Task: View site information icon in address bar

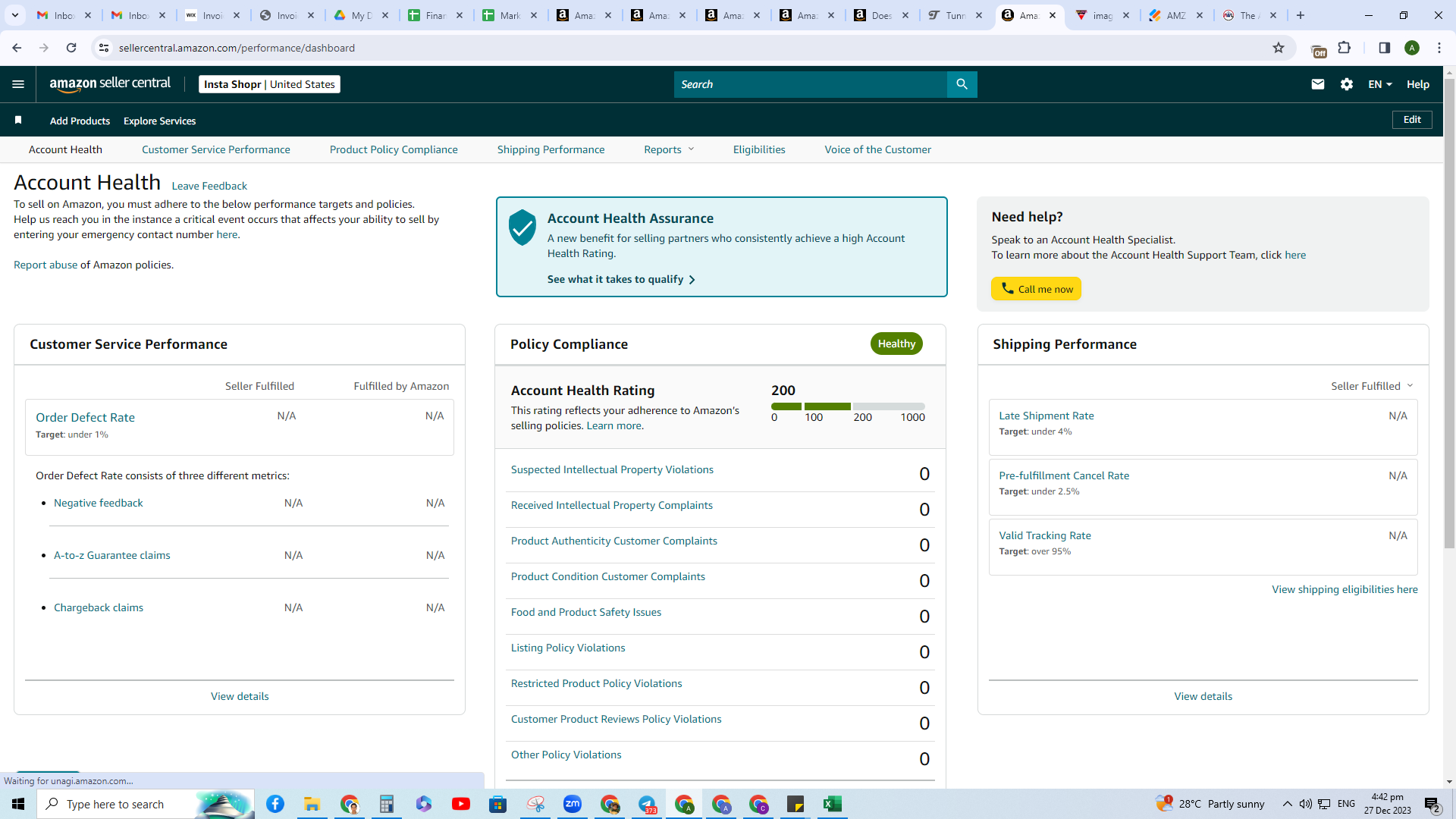Action: coord(104,48)
